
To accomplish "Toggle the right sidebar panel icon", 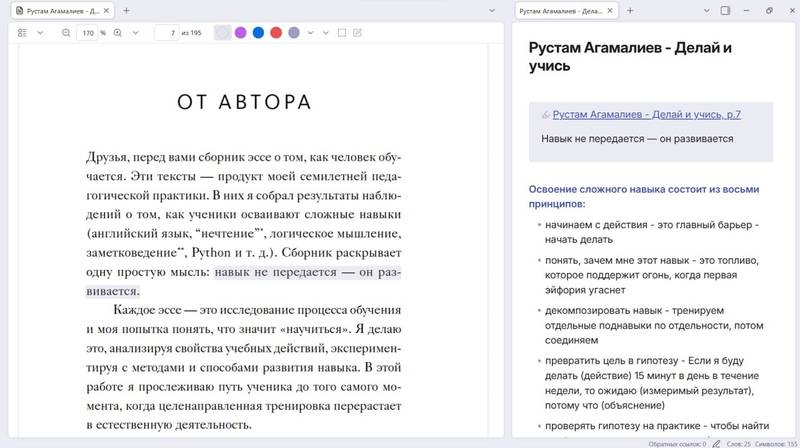I will pos(725,11).
